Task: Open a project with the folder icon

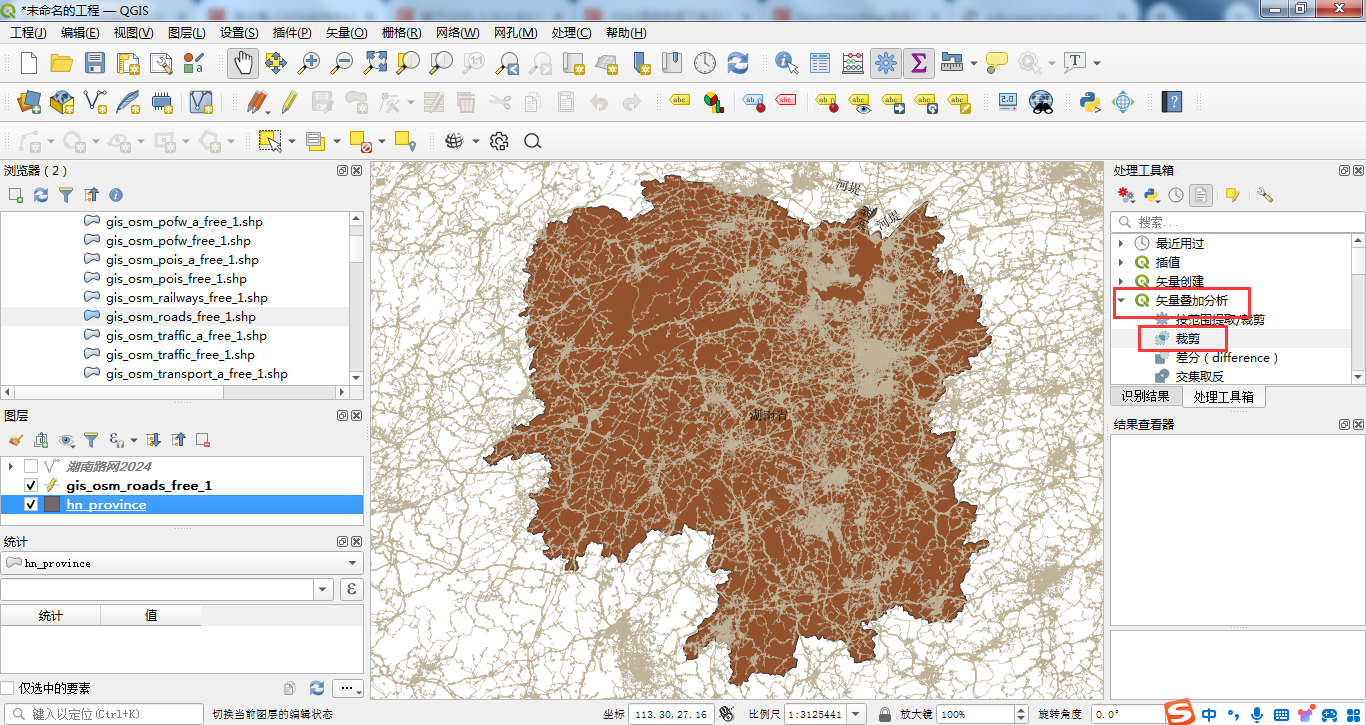Action: coord(62,63)
